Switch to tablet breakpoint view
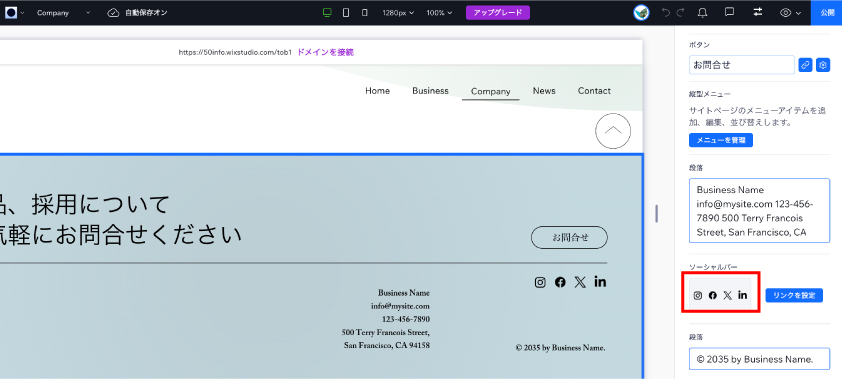This screenshot has width=842, height=384. (346, 12)
